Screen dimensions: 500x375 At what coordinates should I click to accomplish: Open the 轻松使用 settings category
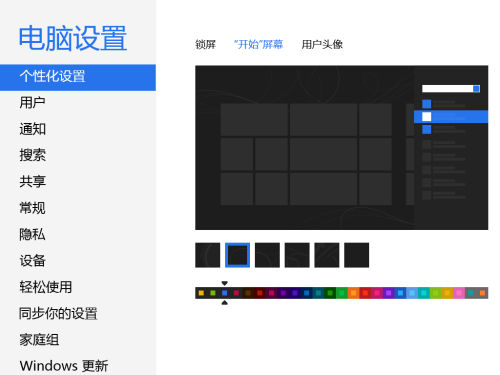(x=45, y=287)
